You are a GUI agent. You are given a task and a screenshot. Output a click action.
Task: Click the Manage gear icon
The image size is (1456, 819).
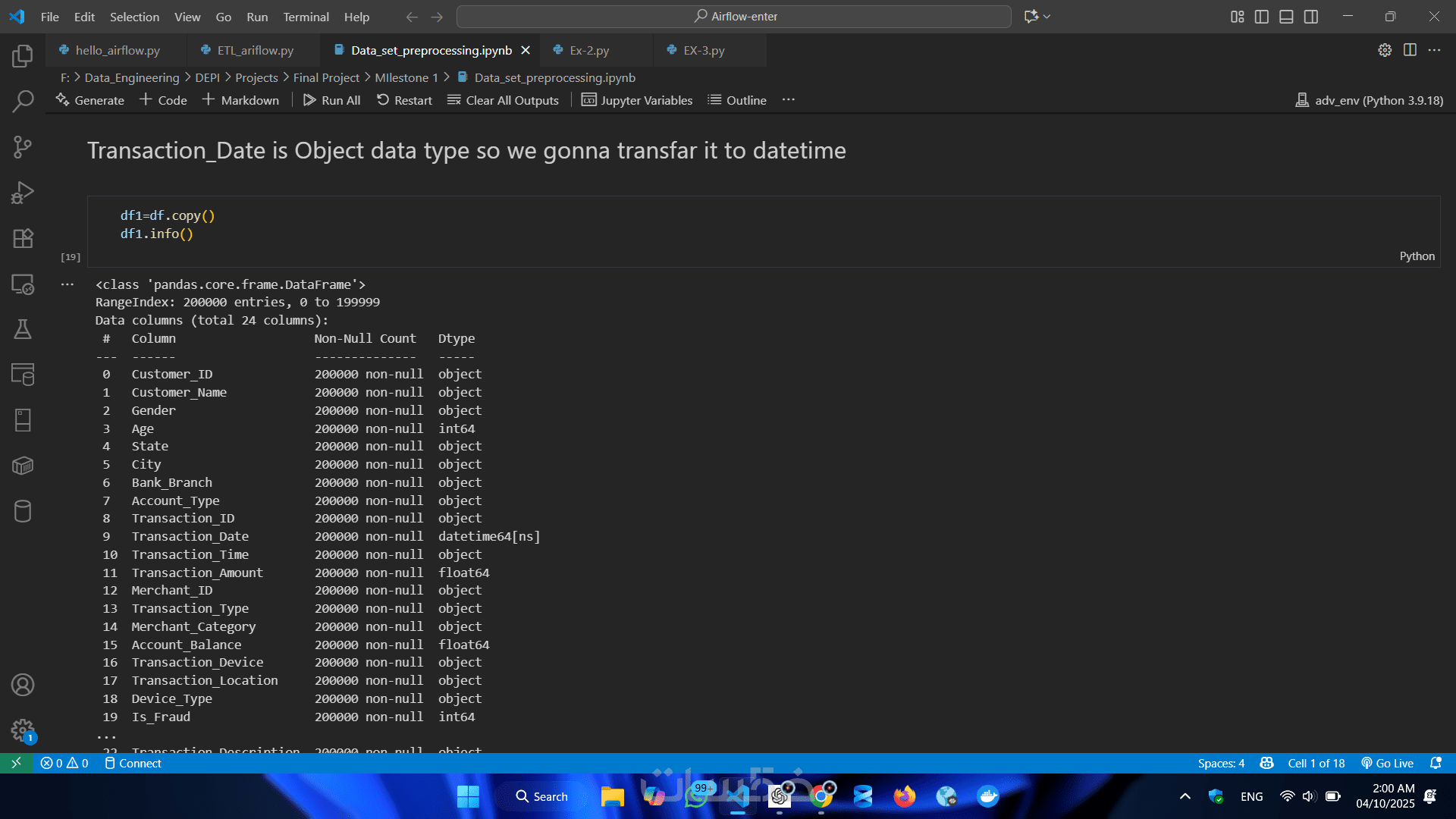pos(23,730)
